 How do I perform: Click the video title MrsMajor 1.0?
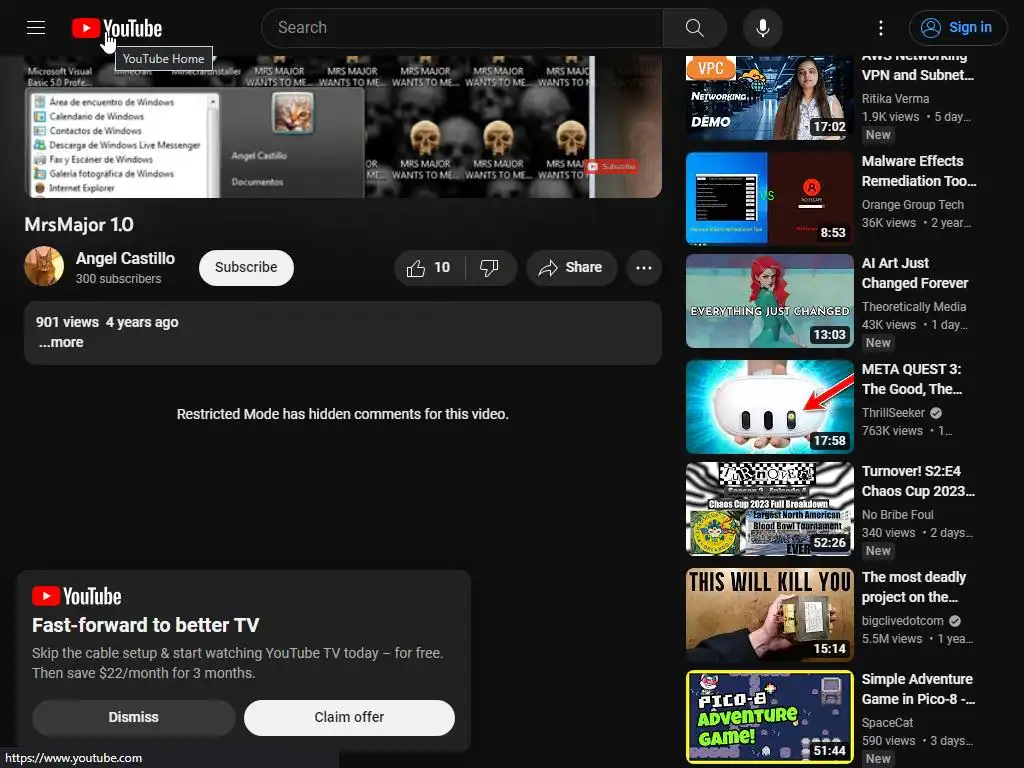pos(79,225)
